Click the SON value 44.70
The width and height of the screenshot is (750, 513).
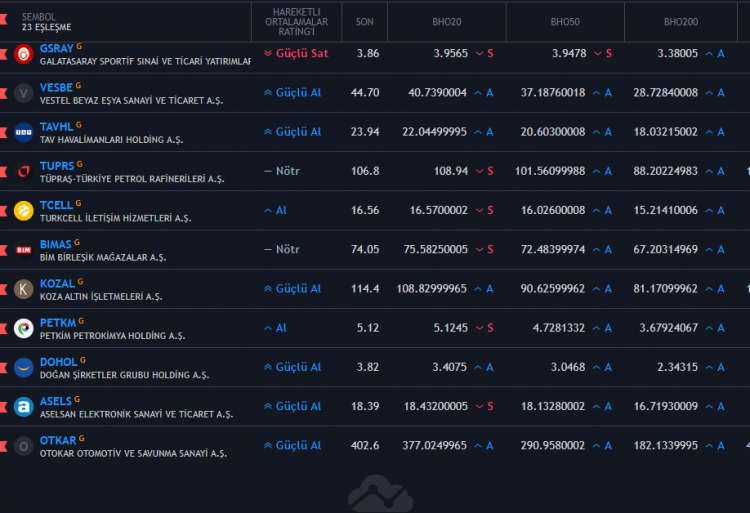[365, 93]
